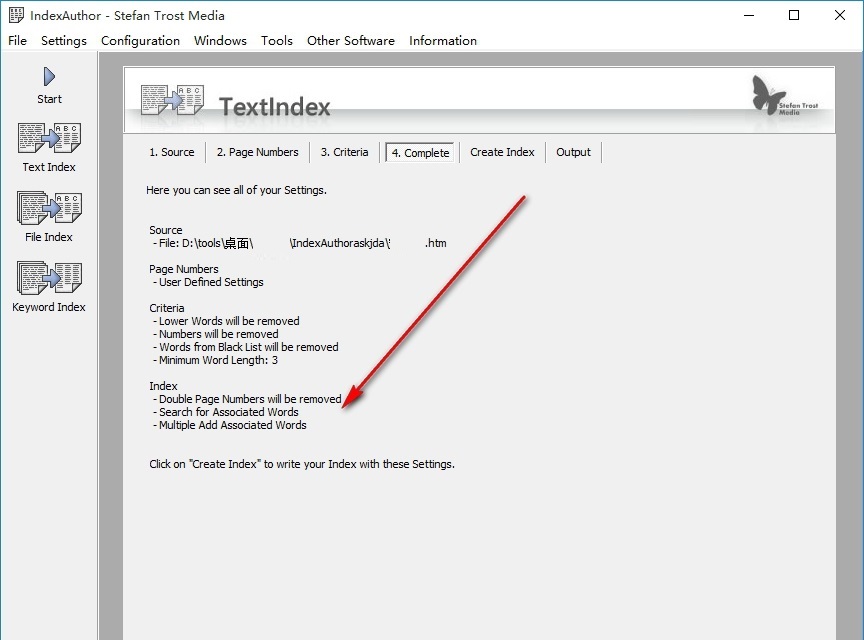Open the Tools menu
864x640 pixels.
point(277,41)
